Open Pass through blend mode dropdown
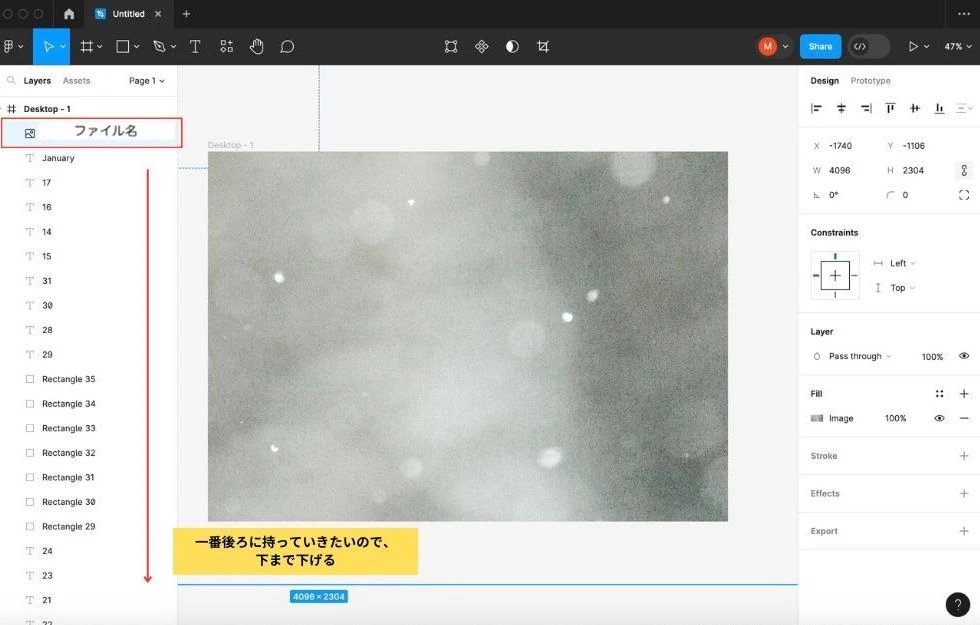This screenshot has height=625, width=980. coord(859,356)
